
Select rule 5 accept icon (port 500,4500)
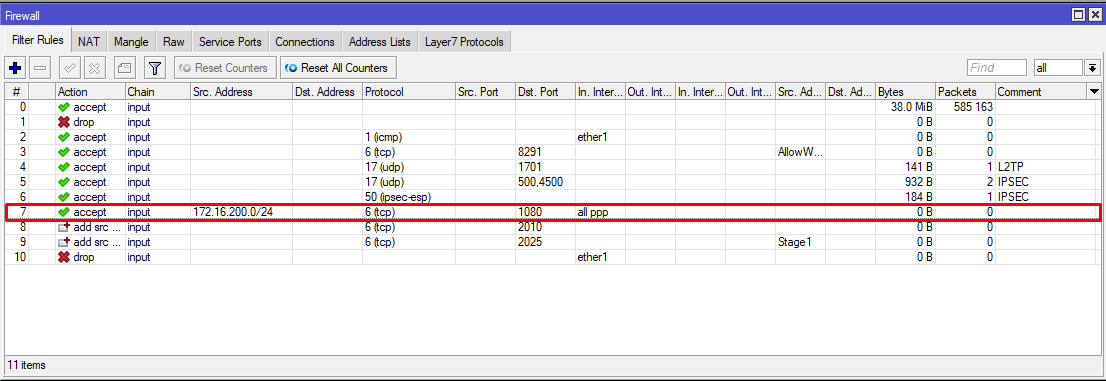[x=64, y=182]
